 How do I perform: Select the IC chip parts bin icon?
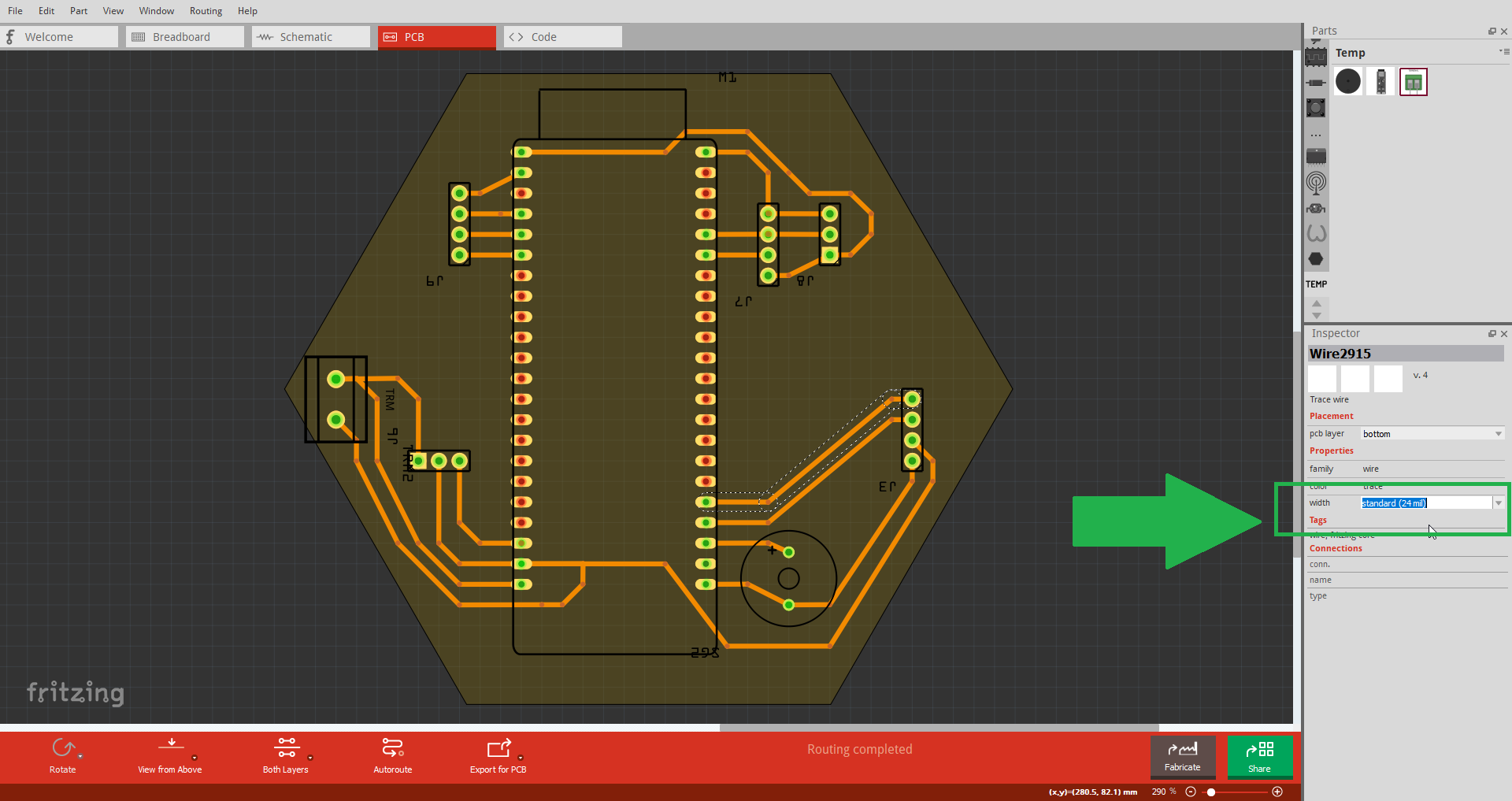tap(1316, 57)
